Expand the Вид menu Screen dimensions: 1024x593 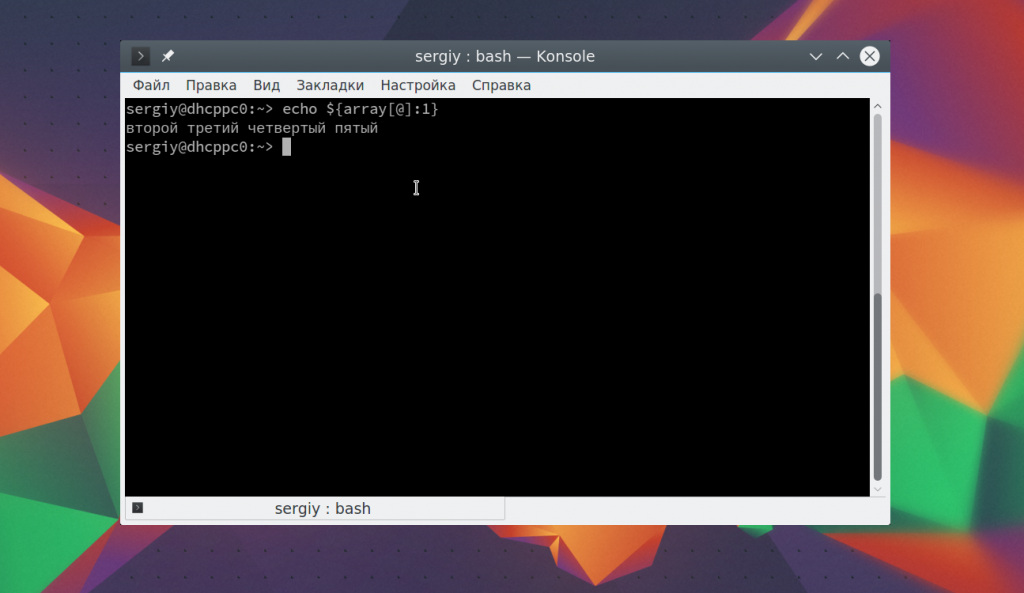click(x=266, y=85)
